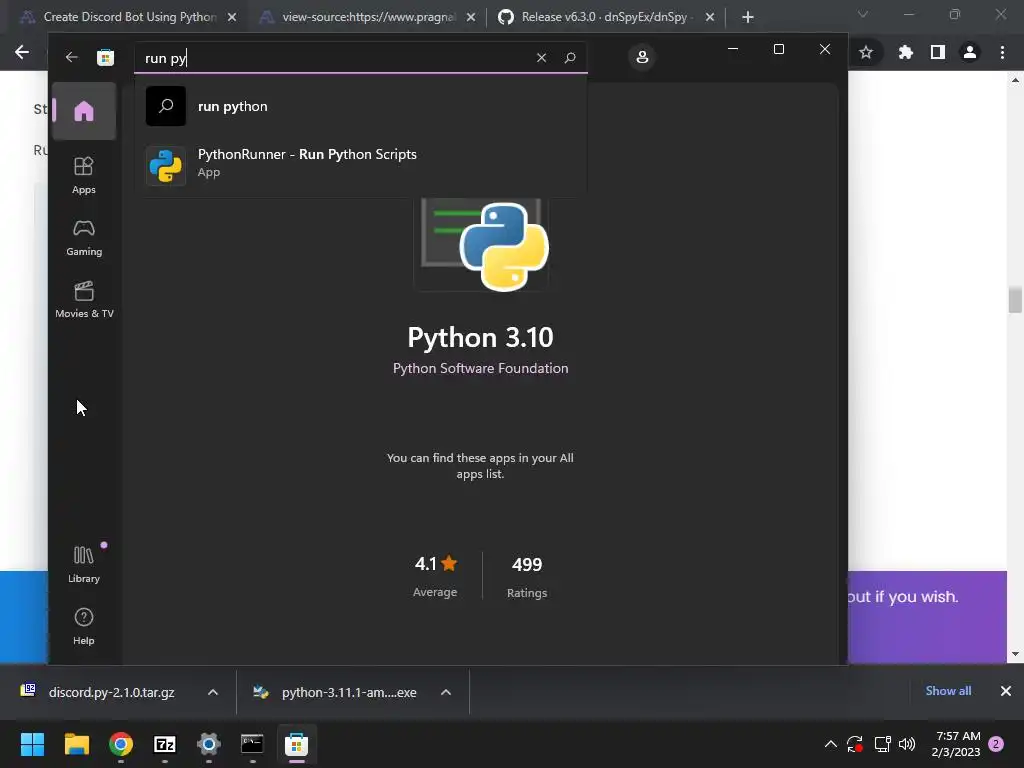Go back in the Chrome browser
Viewport: 1024px width, 768px height.
pos(22,52)
